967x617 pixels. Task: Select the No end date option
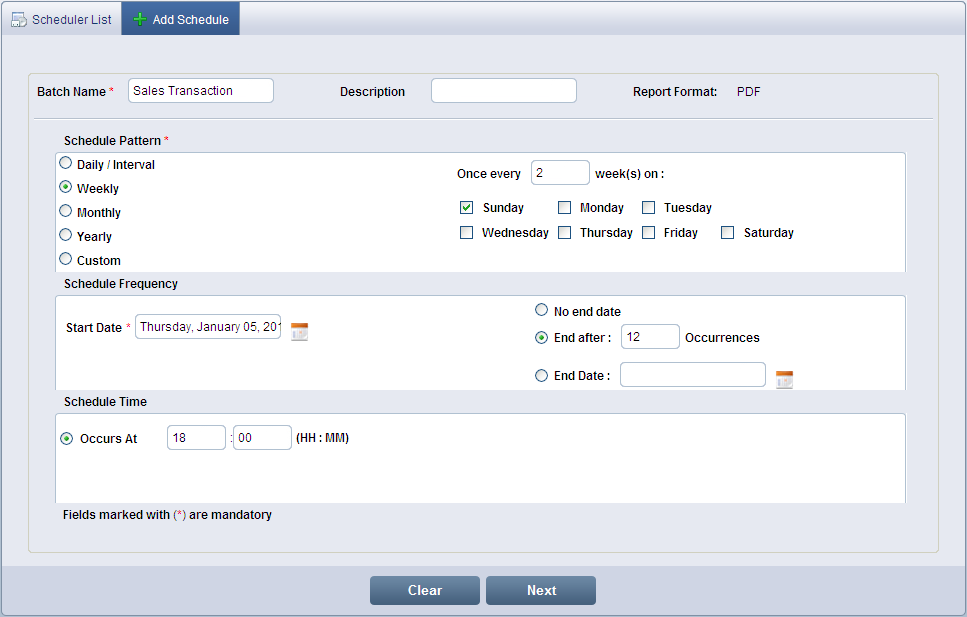coord(542,310)
